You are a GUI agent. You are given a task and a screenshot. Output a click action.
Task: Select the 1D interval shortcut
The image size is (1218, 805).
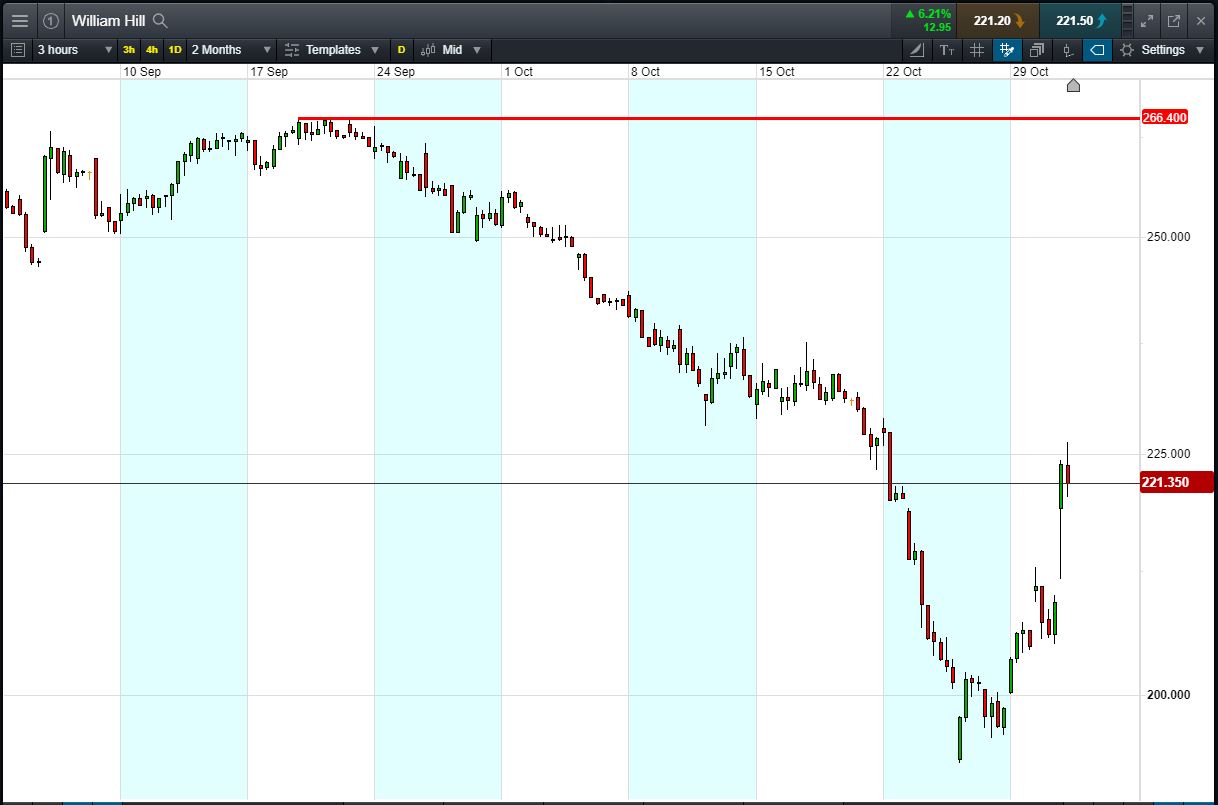click(175, 49)
